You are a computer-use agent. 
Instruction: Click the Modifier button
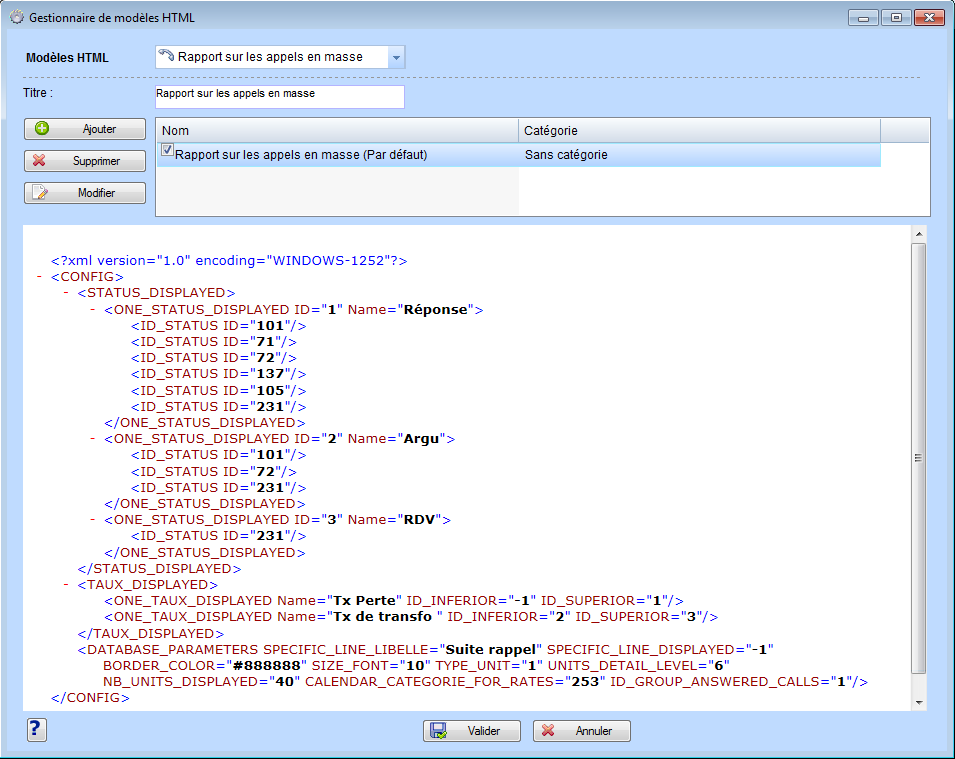coord(85,193)
